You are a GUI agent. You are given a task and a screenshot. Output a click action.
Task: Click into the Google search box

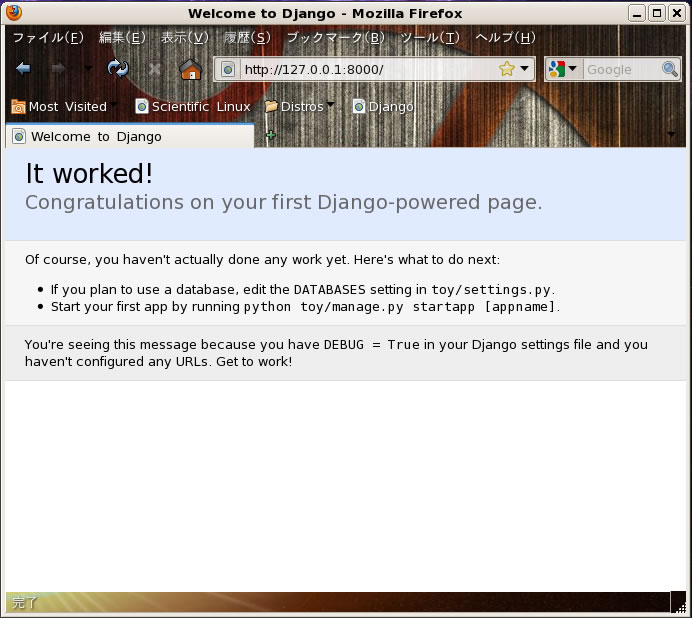[x=622, y=69]
